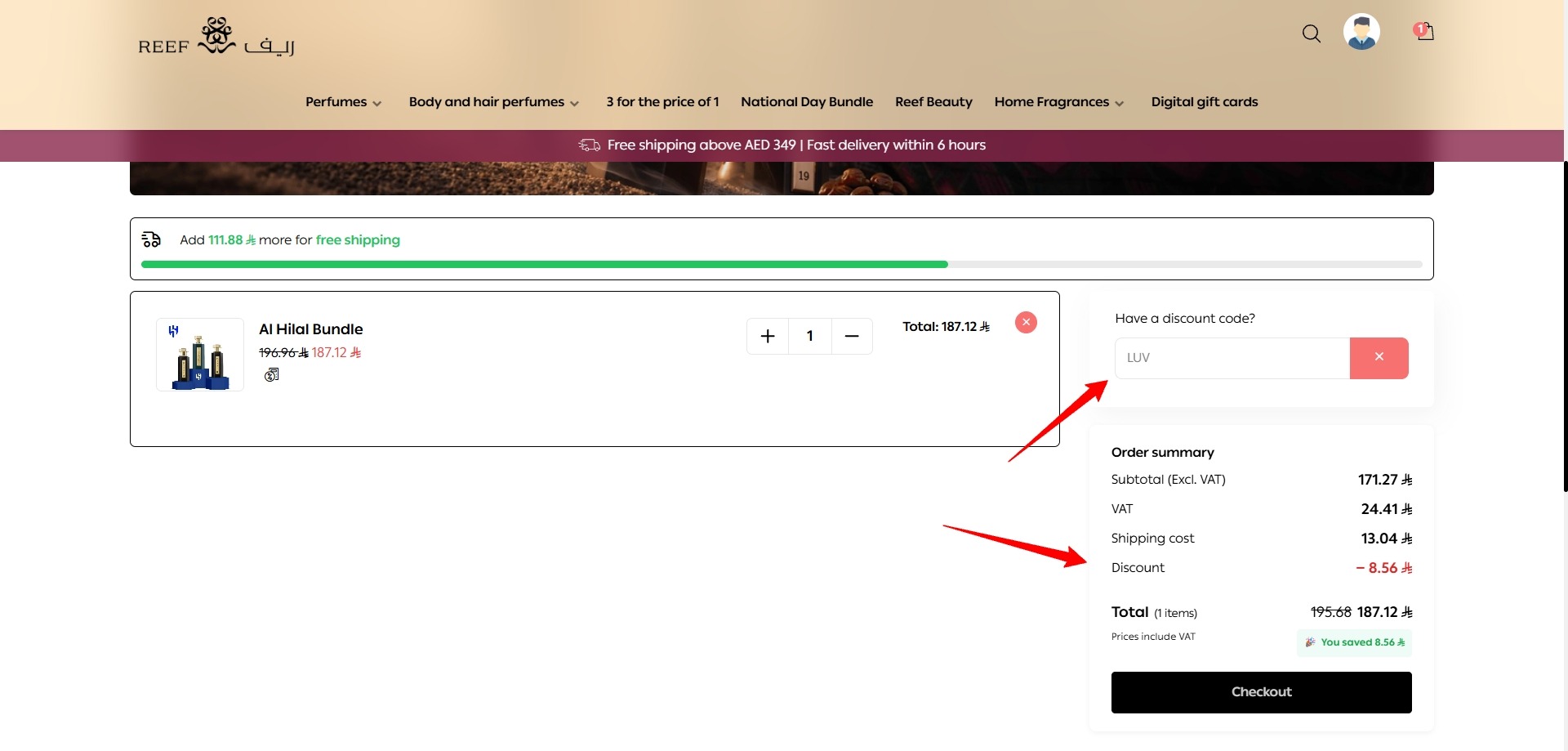The width and height of the screenshot is (1568, 751).
Task: Expand Body and hair perfumes menu
Action: pos(494,102)
